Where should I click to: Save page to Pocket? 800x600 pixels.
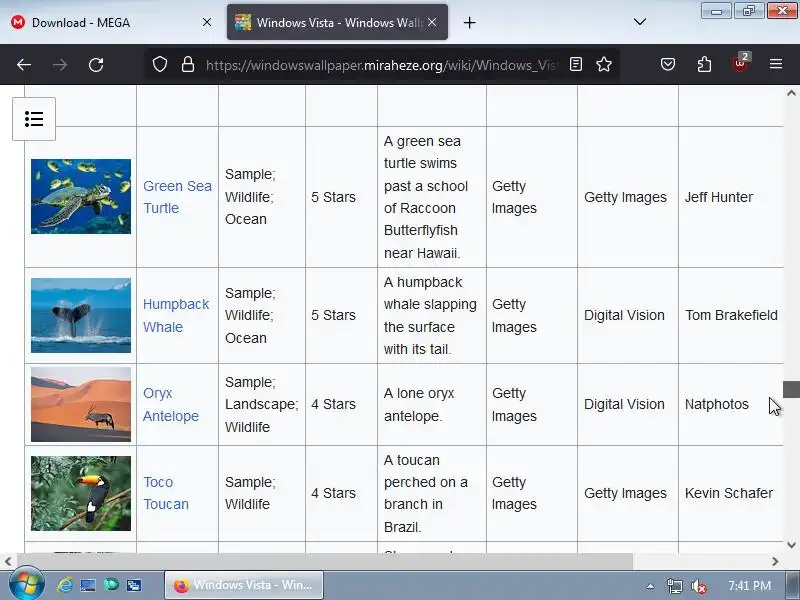pyautogui.click(x=668, y=64)
